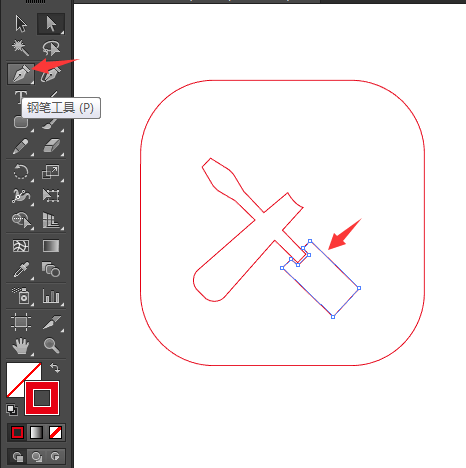Click anchor point at rectangle's right corner
The image size is (466, 468).
pos(359,288)
